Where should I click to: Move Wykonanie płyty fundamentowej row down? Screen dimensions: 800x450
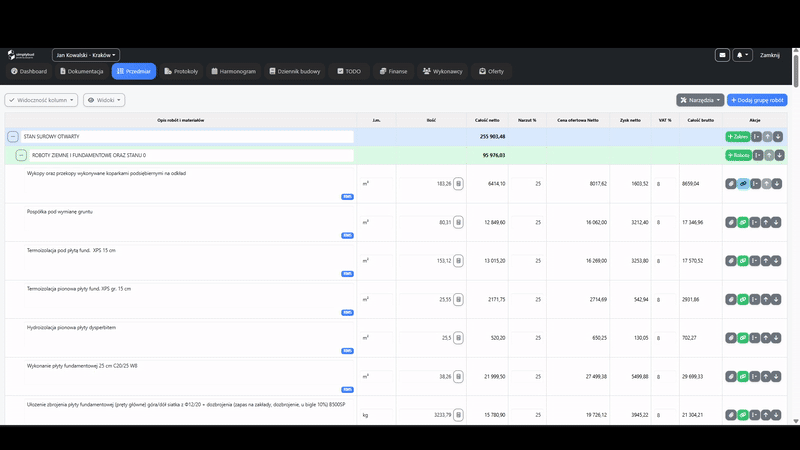coord(776,377)
